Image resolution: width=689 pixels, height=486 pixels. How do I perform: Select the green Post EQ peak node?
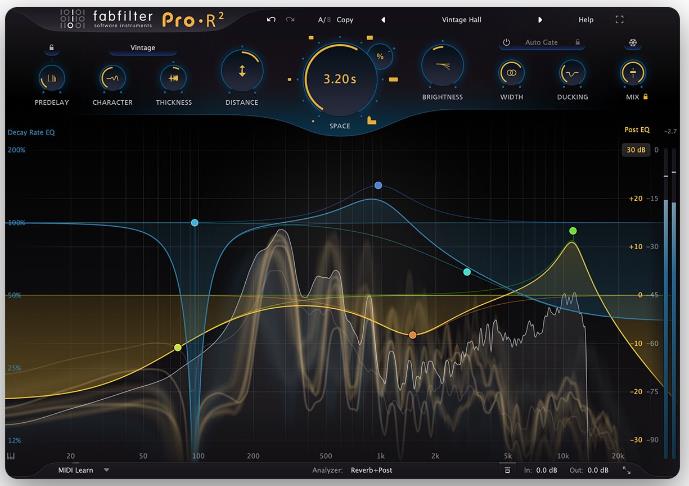coord(573,231)
